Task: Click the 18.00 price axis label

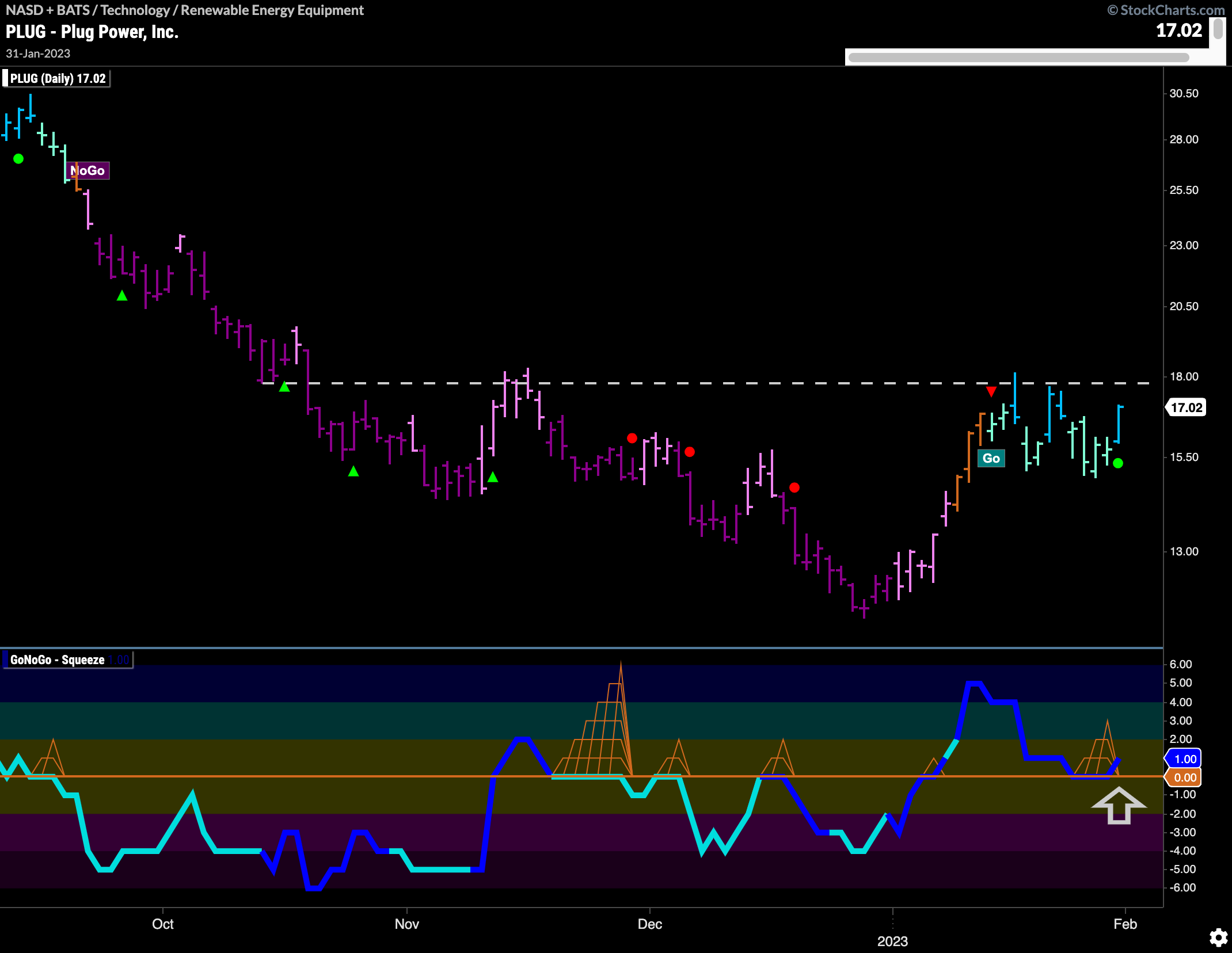Action: click(1184, 376)
